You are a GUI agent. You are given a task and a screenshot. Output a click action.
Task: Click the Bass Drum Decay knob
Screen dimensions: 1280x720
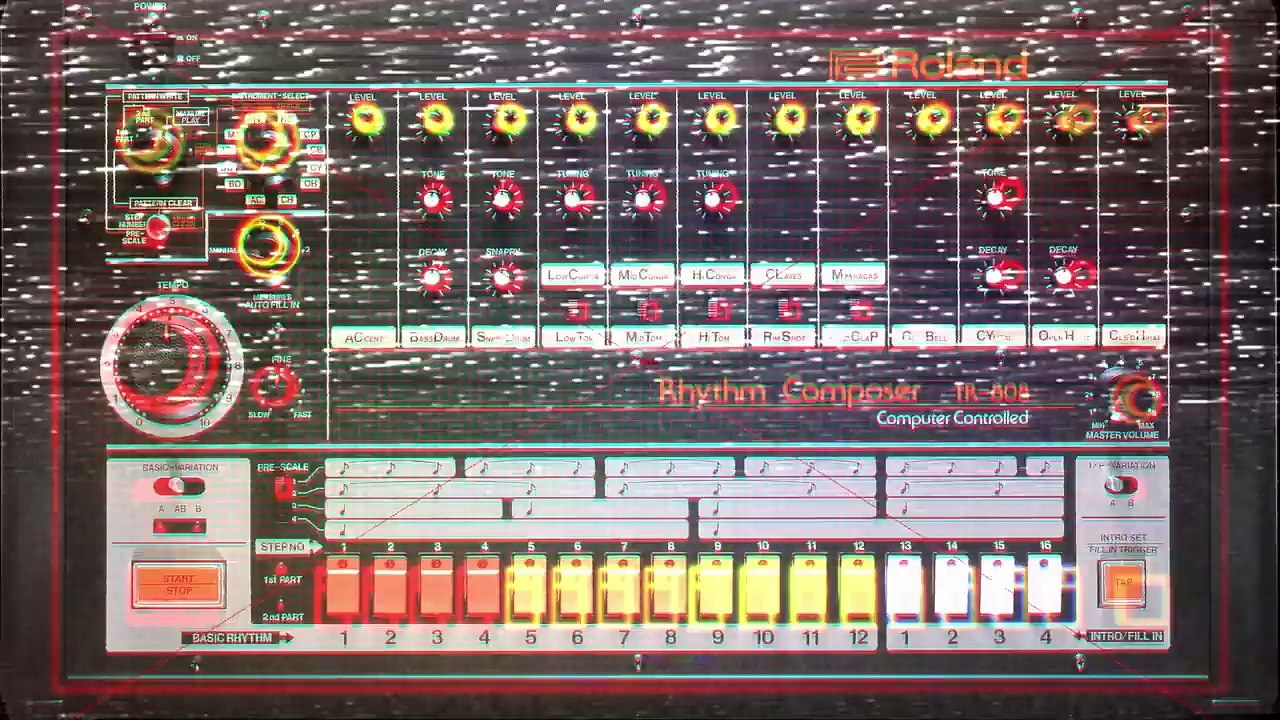[434, 278]
